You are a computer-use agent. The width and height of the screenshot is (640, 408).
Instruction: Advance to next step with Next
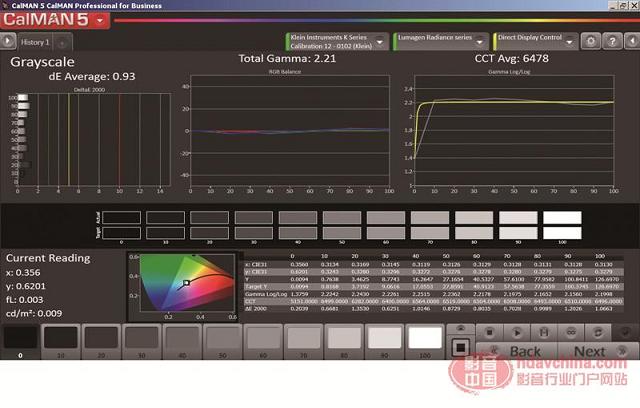pyautogui.click(x=598, y=351)
